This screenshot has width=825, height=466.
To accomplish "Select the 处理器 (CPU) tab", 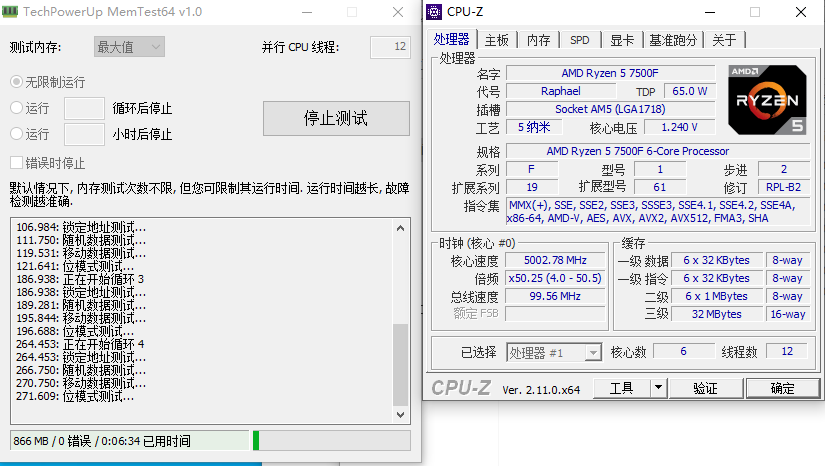I will pyautogui.click(x=451, y=39).
